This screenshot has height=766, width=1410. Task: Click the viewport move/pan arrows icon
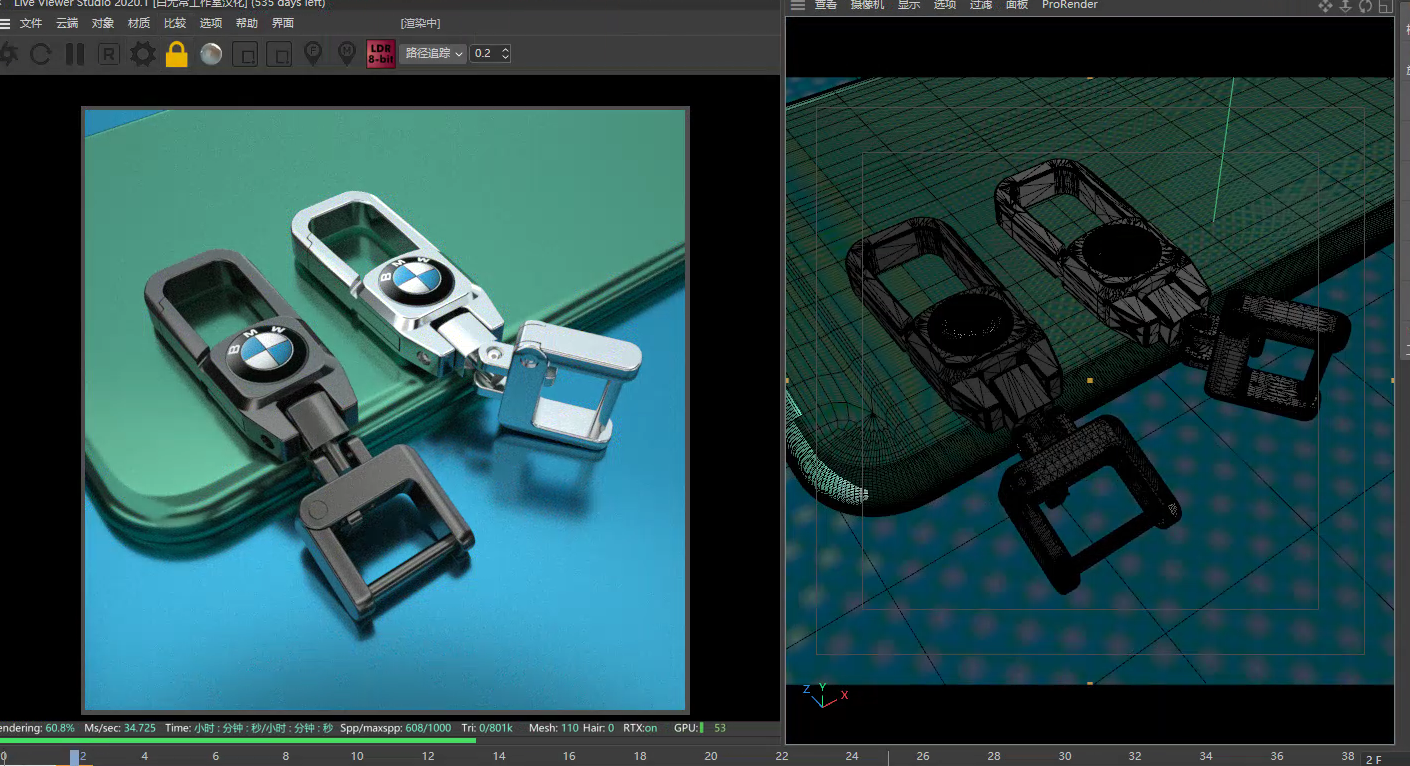pos(1326,6)
